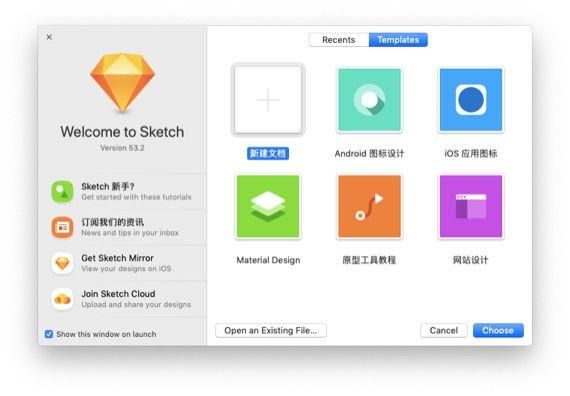Click the Version 53.2 text
The height and width of the screenshot is (396, 570).
pyautogui.click(x=122, y=148)
